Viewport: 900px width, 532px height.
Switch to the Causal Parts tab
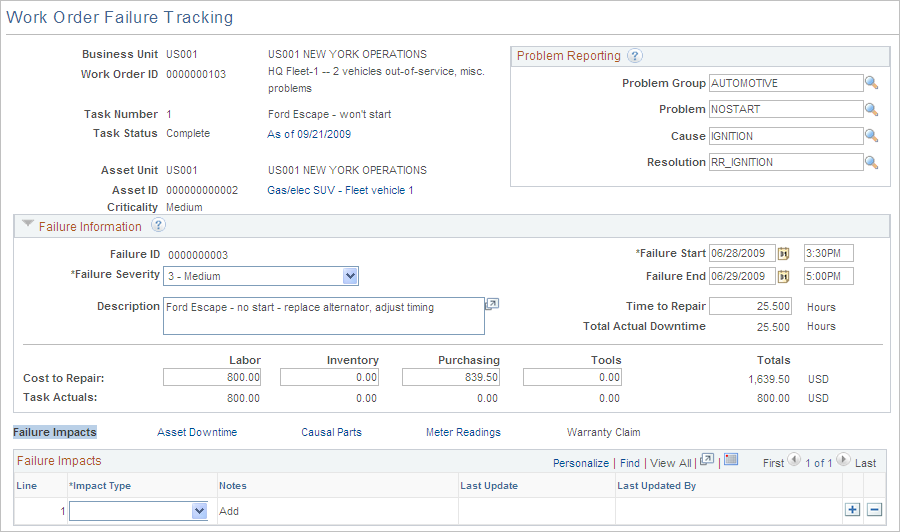[331, 432]
